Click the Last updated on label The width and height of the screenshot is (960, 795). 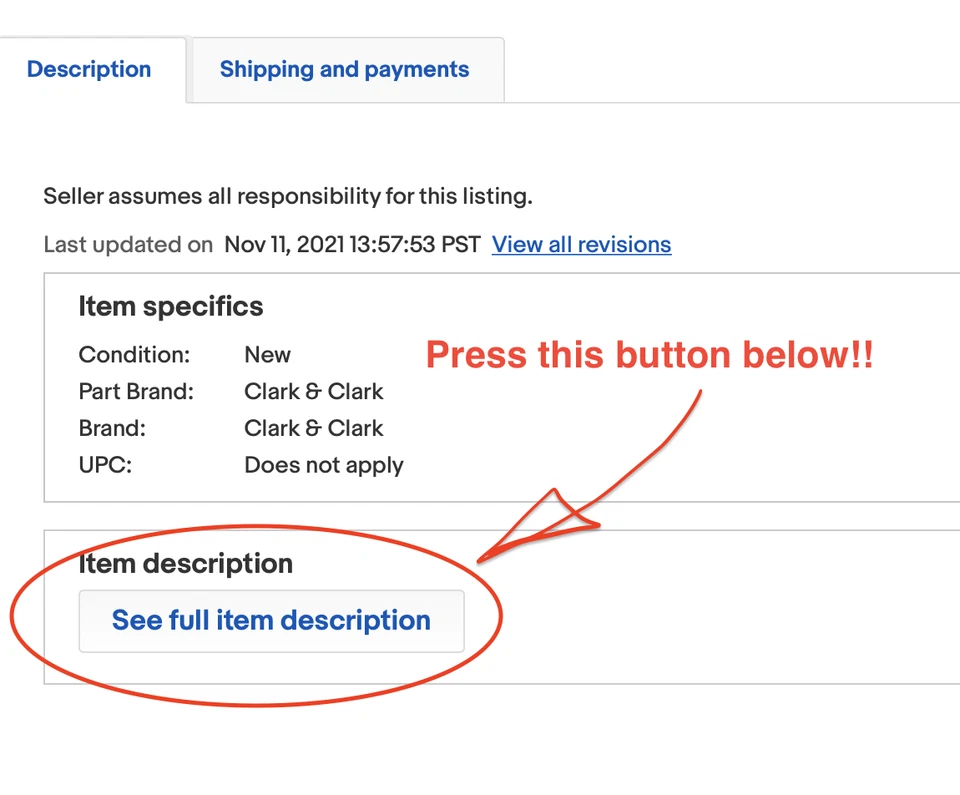point(128,245)
